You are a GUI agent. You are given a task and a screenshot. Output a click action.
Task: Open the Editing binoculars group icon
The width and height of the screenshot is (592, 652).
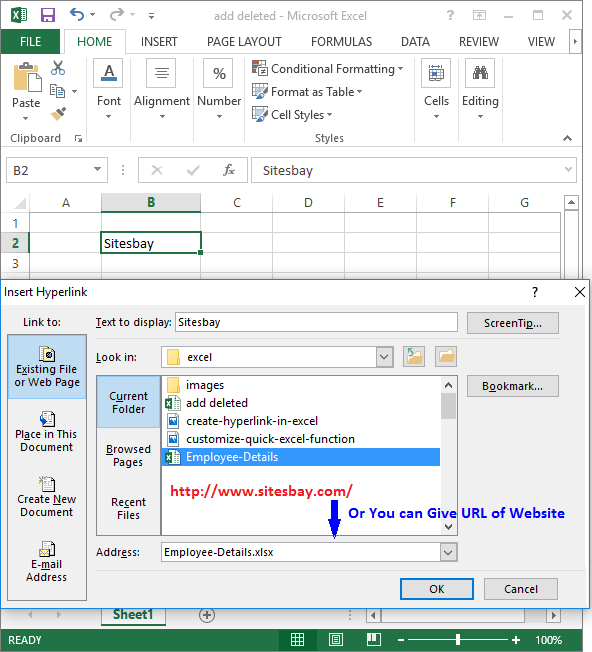(x=480, y=73)
